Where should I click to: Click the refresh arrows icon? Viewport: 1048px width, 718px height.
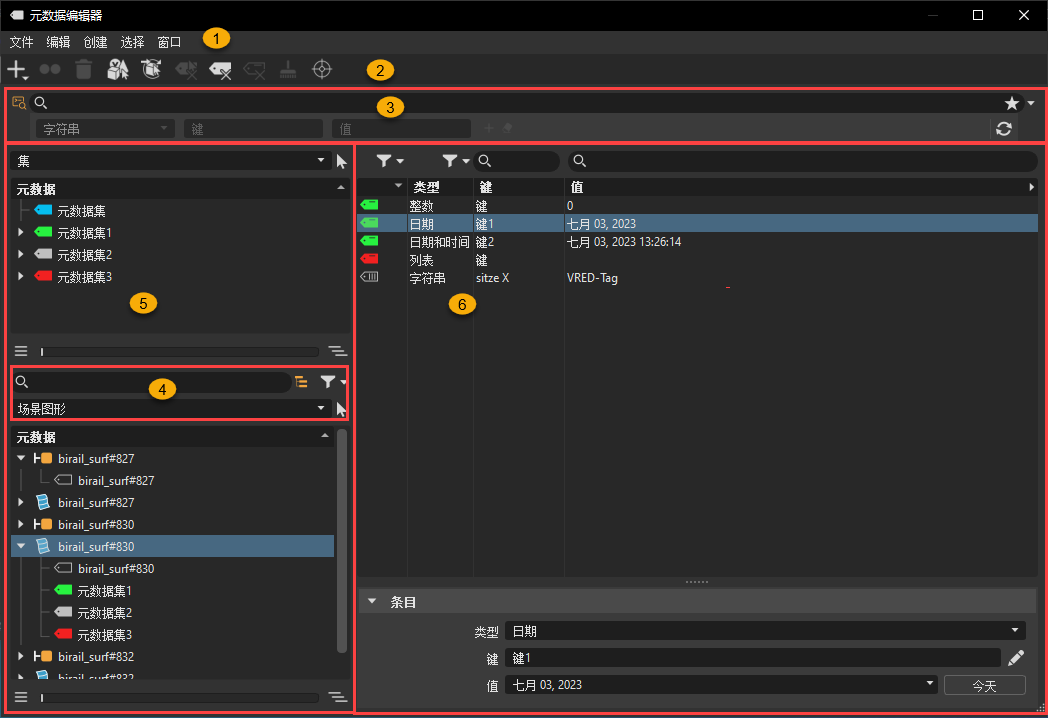(1004, 128)
